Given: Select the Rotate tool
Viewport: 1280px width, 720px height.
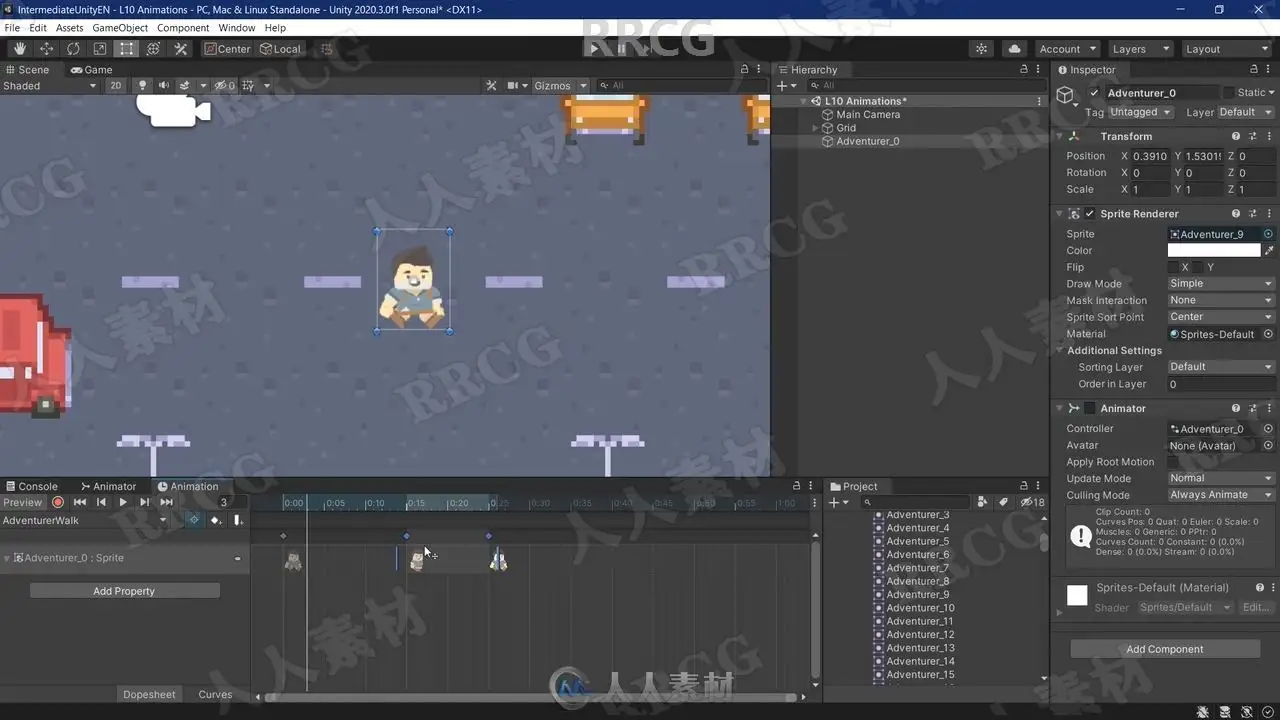Looking at the screenshot, I should tap(73, 48).
